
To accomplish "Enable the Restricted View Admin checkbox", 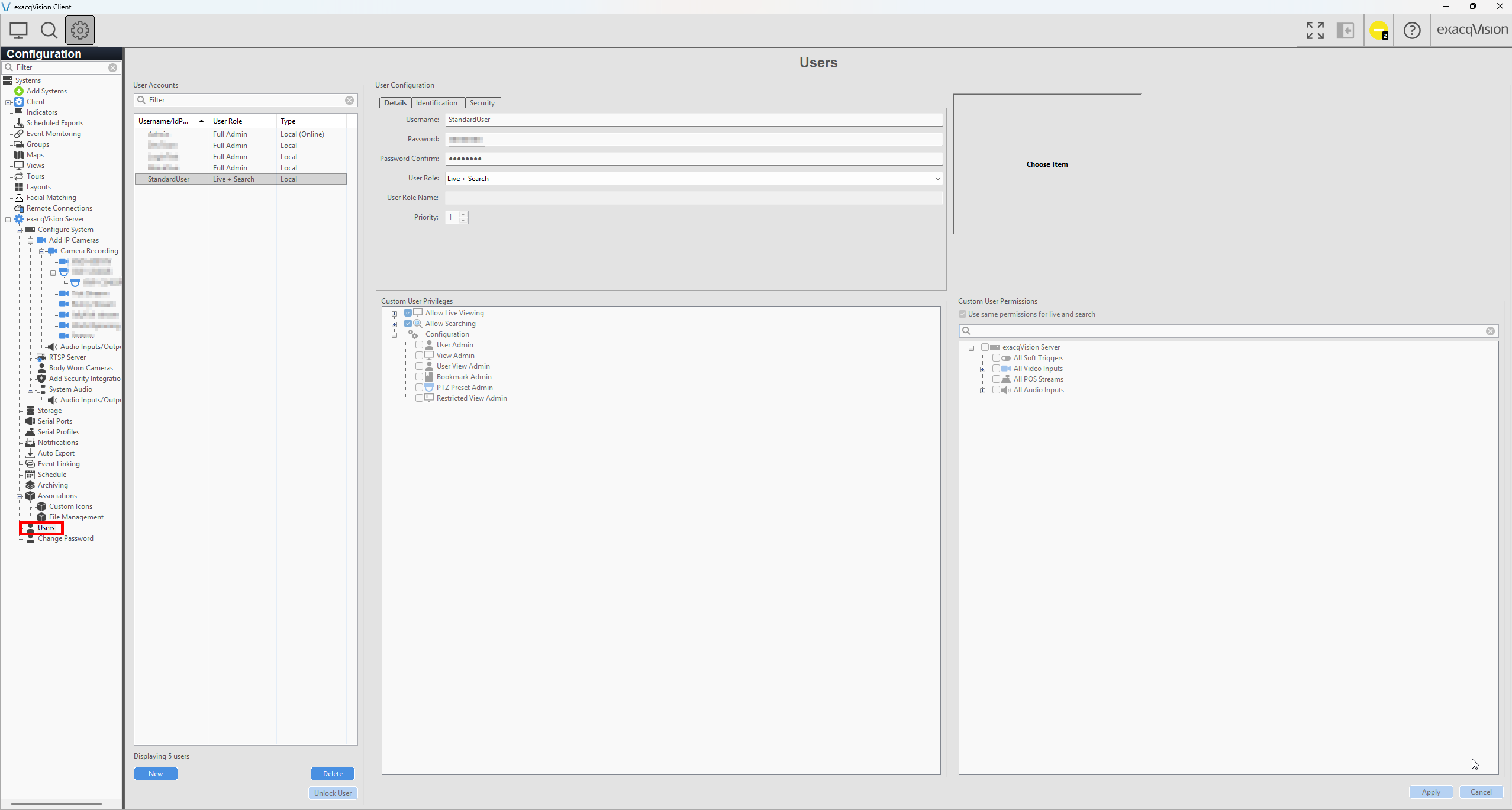I will click(419, 398).
